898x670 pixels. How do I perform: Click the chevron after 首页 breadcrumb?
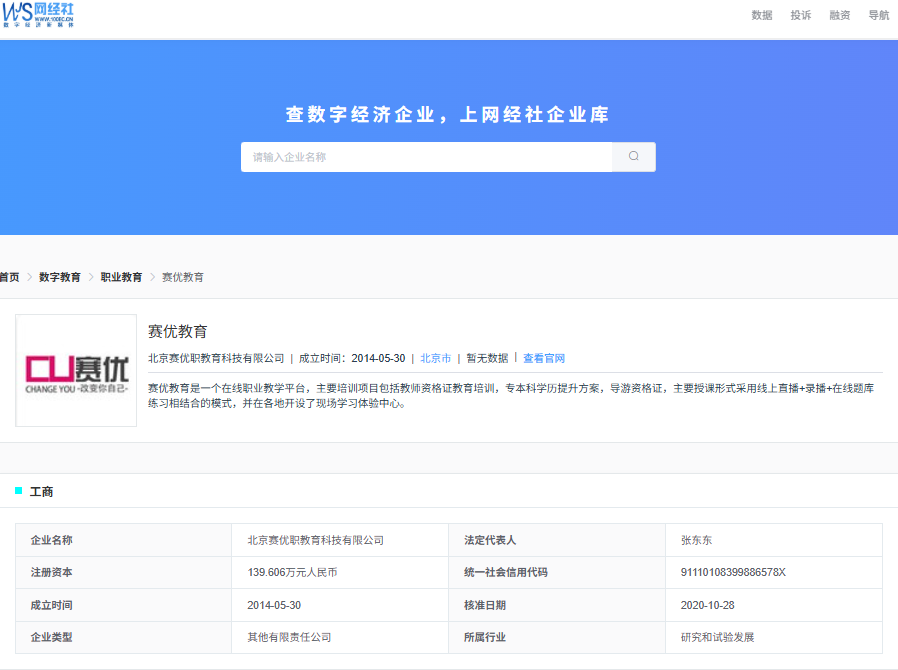[29, 277]
